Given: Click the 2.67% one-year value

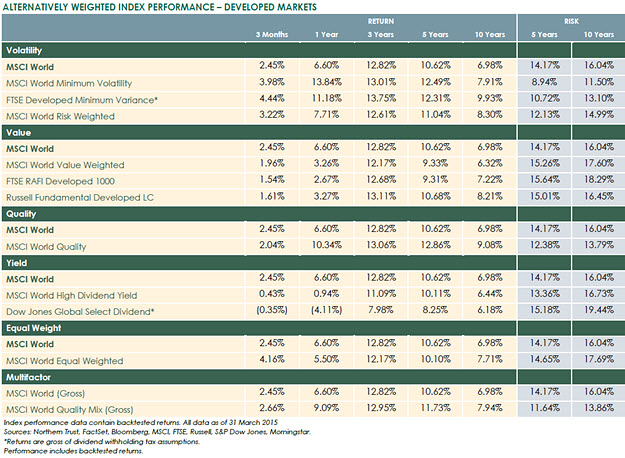Looking at the screenshot, I should click(x=326, y=180).
